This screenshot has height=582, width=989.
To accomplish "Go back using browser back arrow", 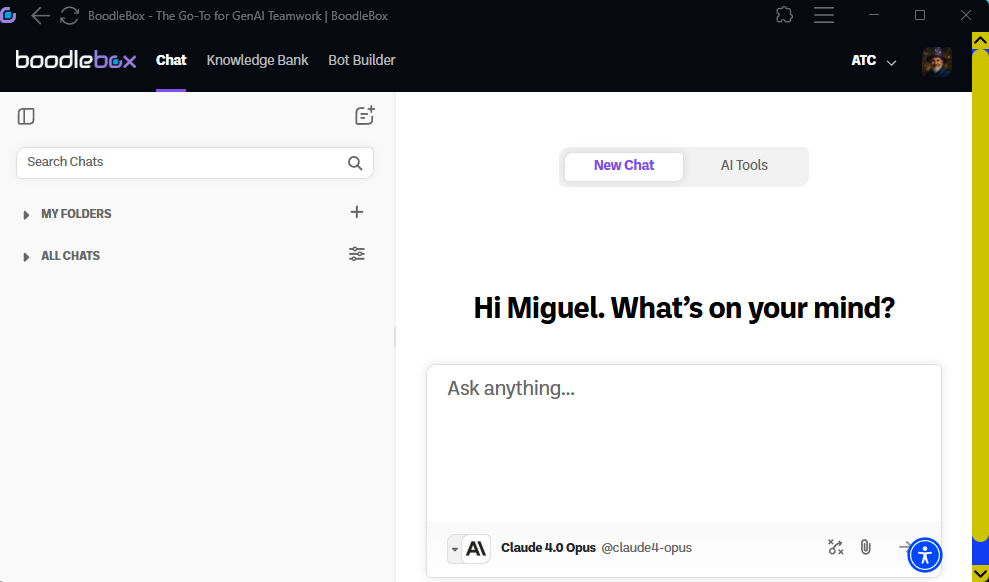I will pos(40,15).
